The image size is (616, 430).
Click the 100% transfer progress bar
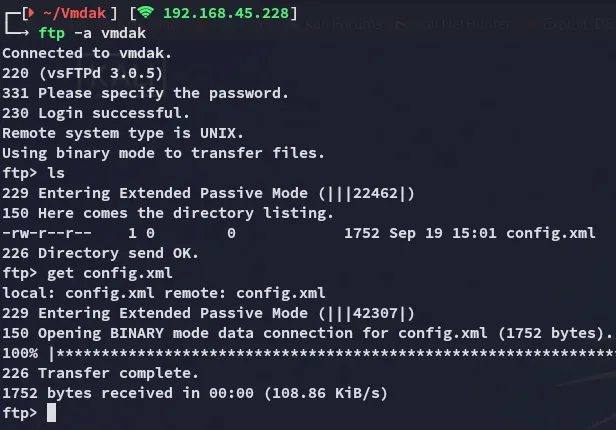click(x=309, y=353)
